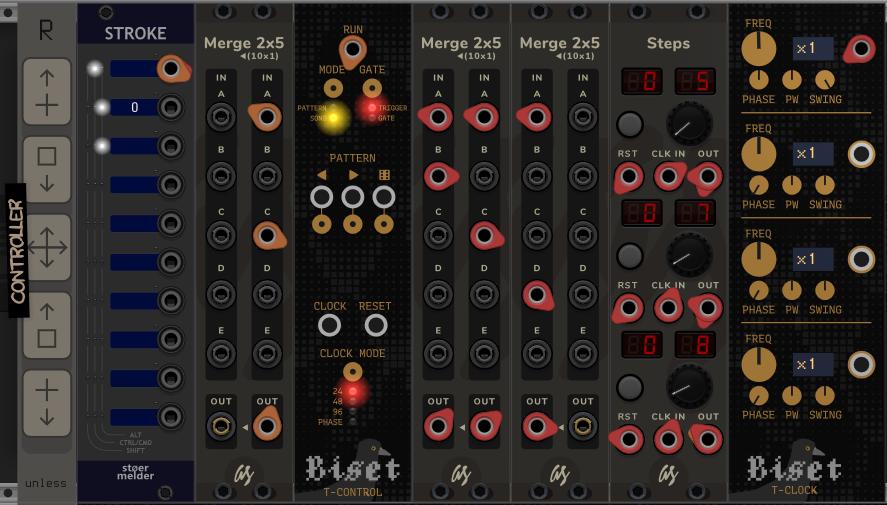Click the previous-pattern jack under the left arrow

[x=321, y=197]
